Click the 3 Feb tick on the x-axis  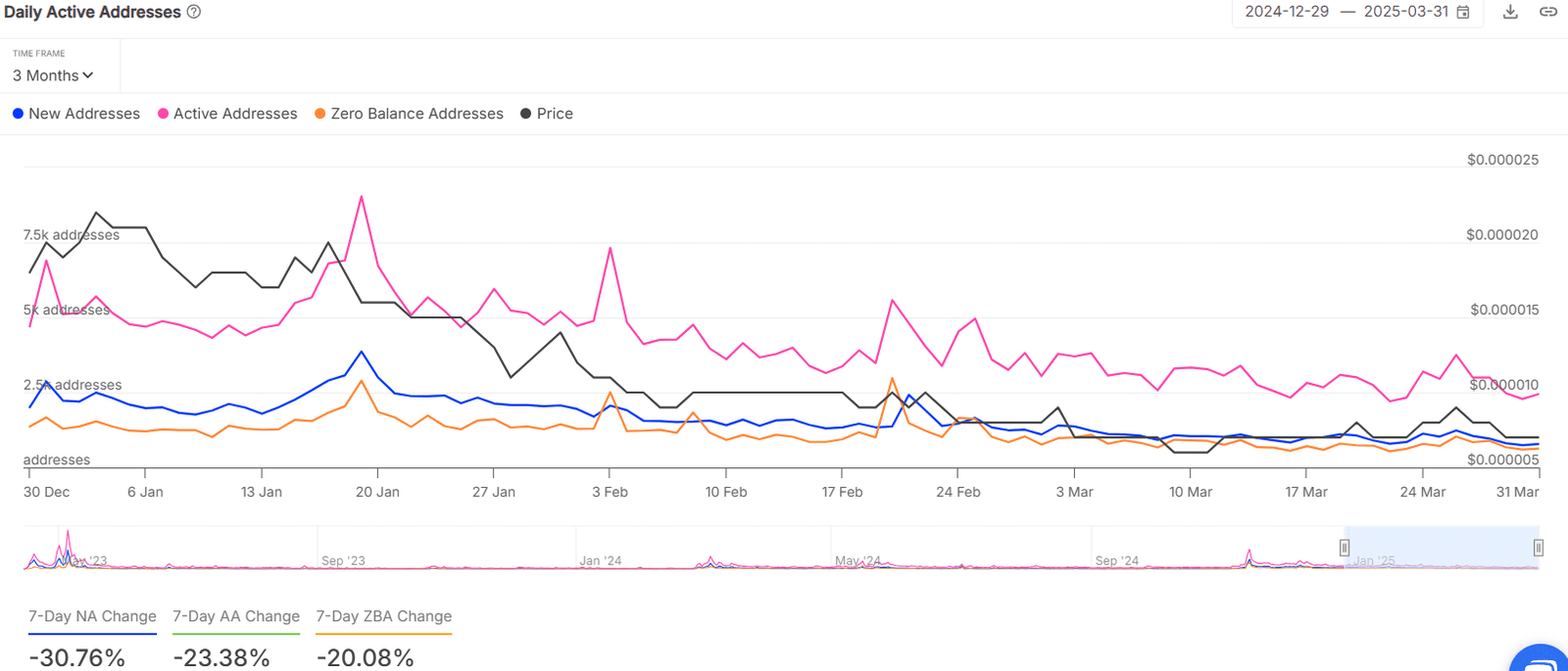click(x=610, y=492)
